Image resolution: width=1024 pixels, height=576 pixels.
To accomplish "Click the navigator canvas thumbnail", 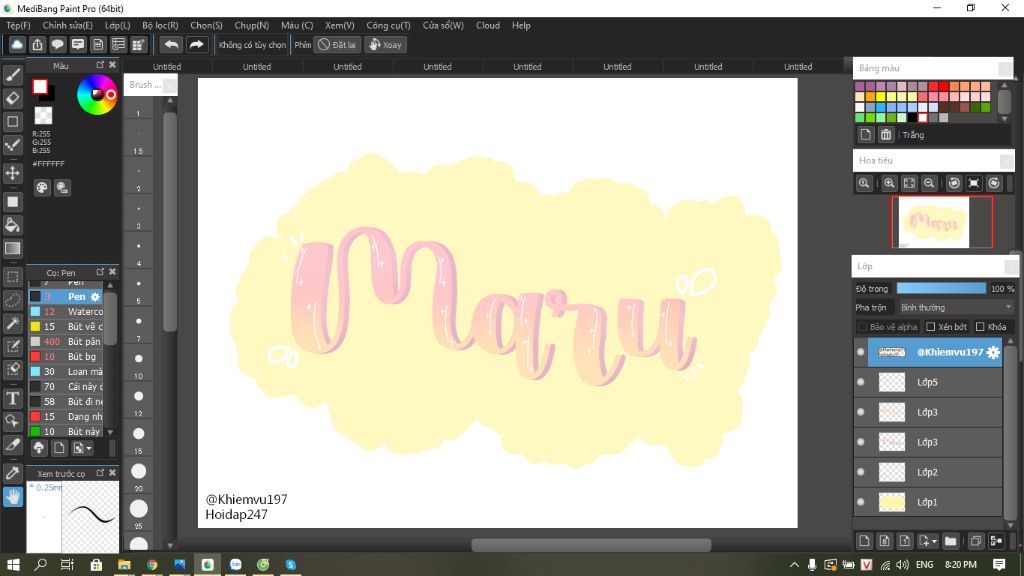I will click(933, 222).
